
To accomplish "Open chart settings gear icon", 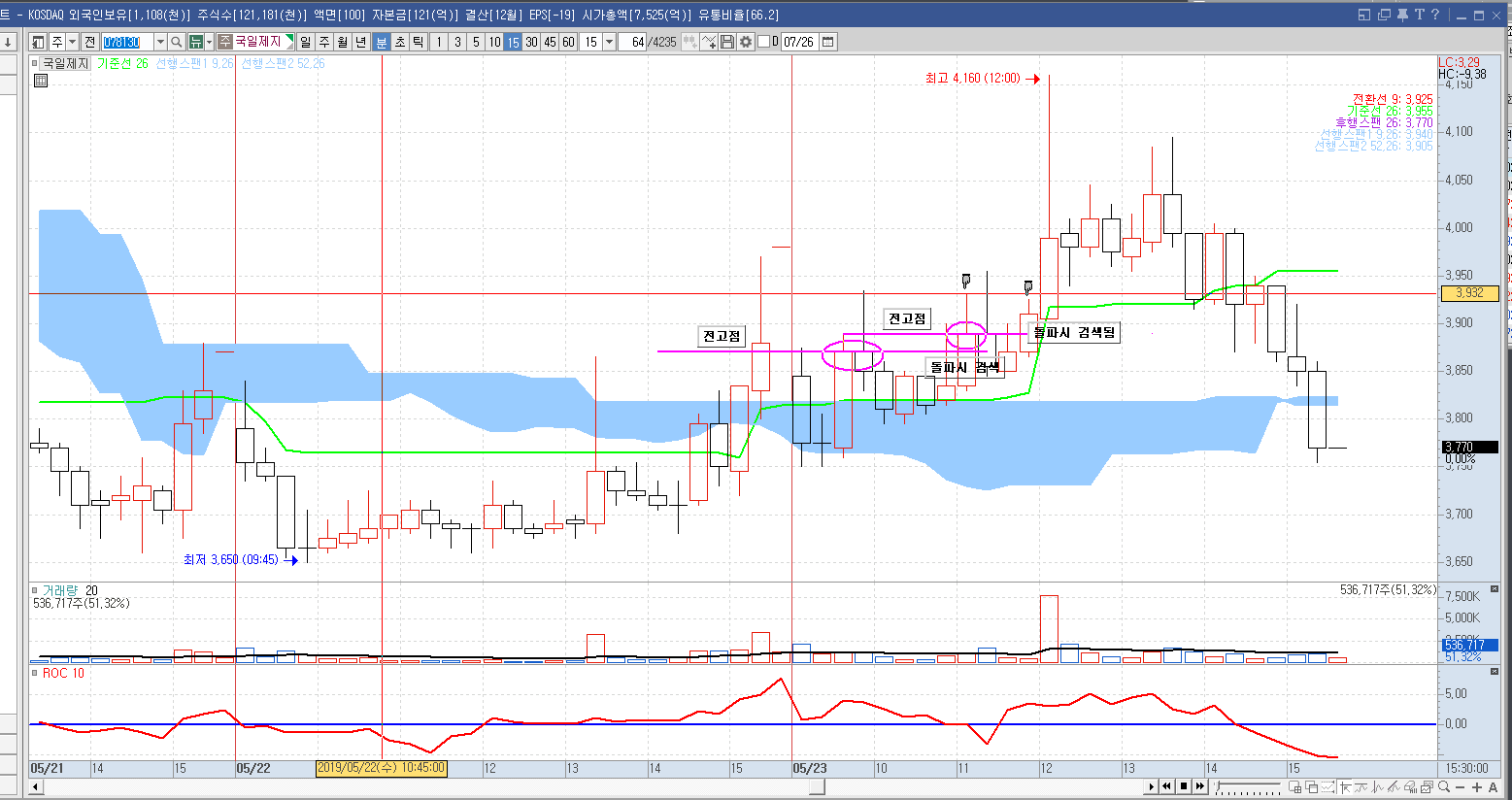I will tap(746, 42).
